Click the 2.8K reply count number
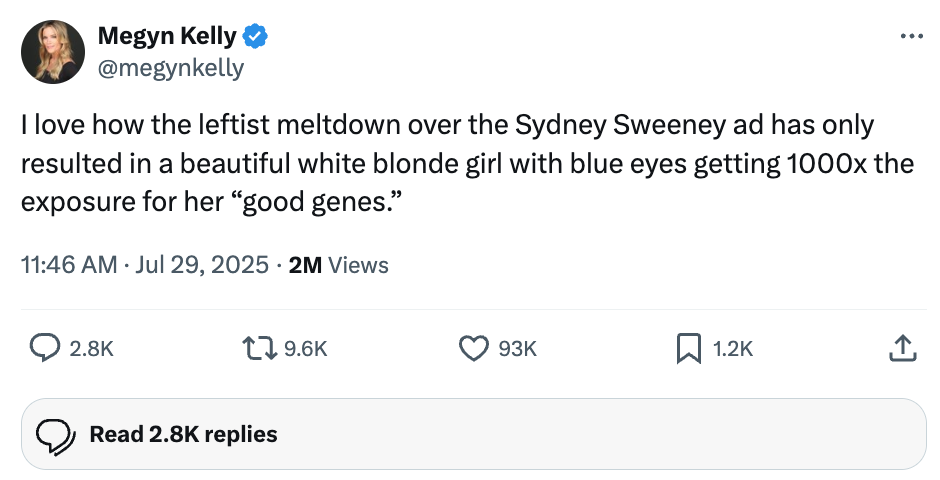The image size is (940, 480). coord(92,349)
